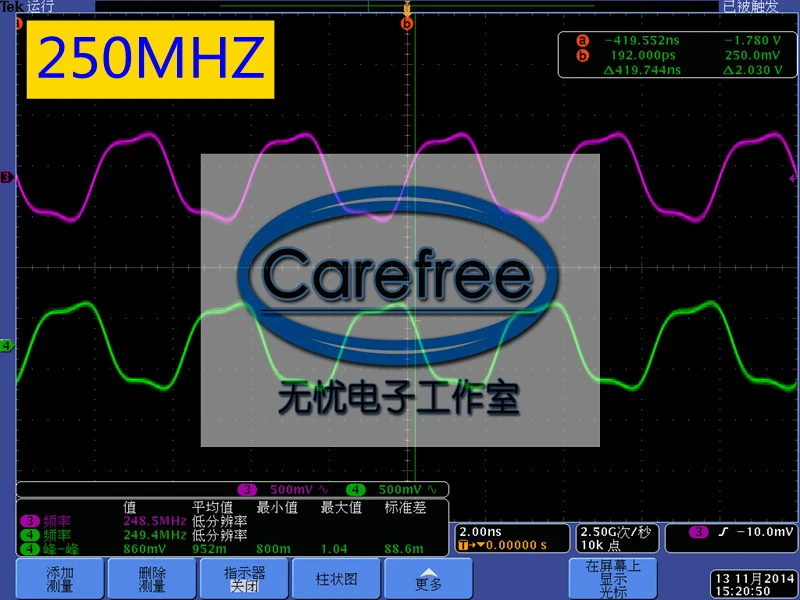The image size is (800, 600).
Task: Select the 248.5MHz frequency value
Action: [x=155, y=521]
